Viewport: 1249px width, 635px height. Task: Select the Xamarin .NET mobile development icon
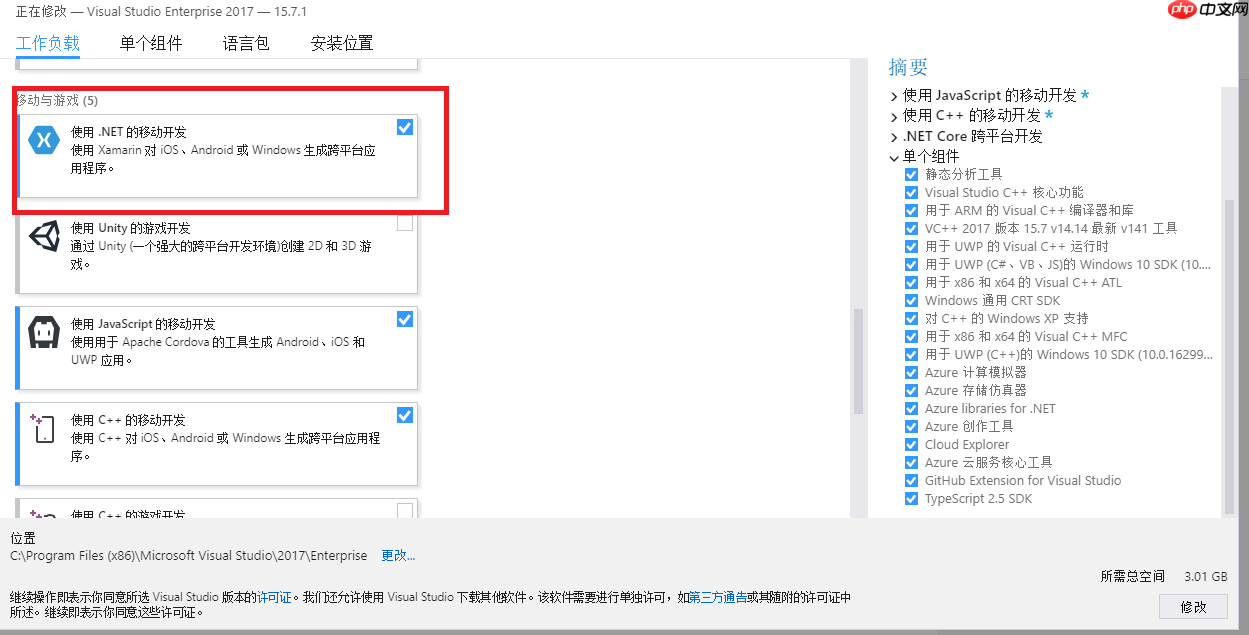[x=42, y=140]
